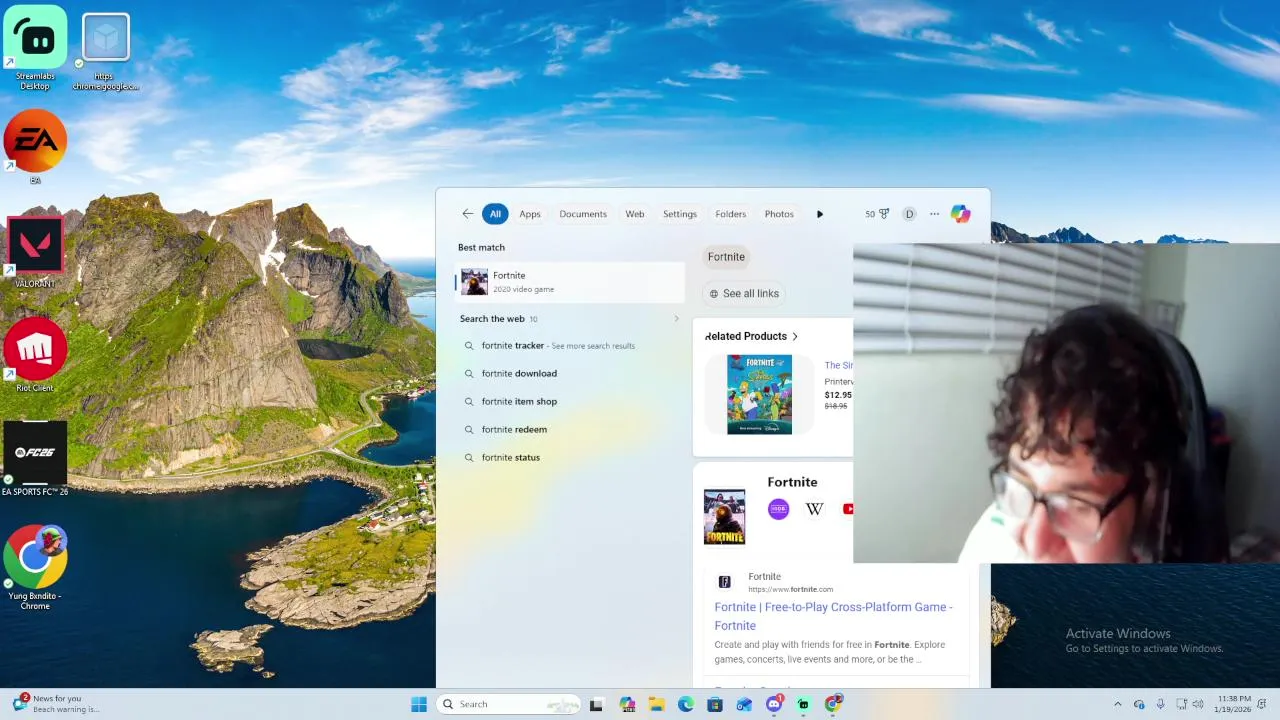
Task: Click the Copilot icon in search panel
Action: tap(960, 213)
